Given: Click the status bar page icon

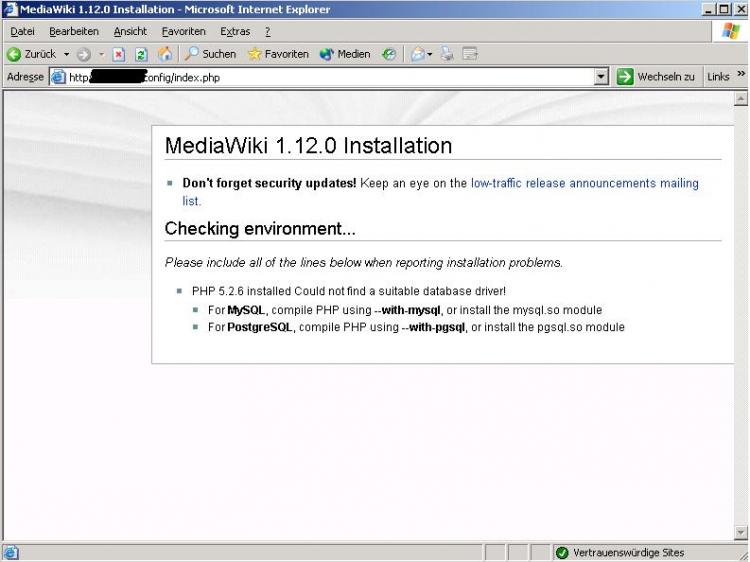Looking at the screenshot, I should click(11, 553).
